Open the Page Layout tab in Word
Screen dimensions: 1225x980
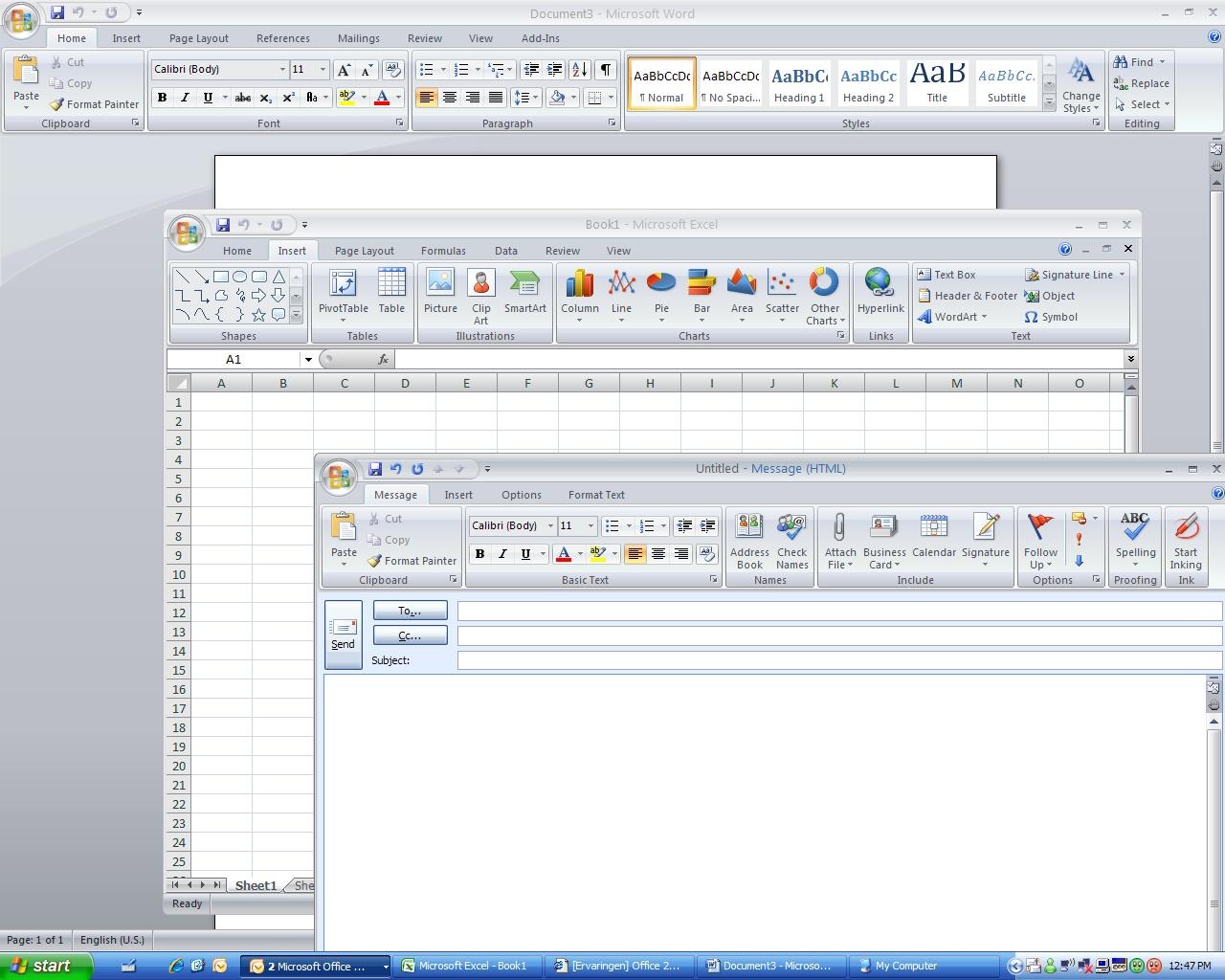[199, 38]
